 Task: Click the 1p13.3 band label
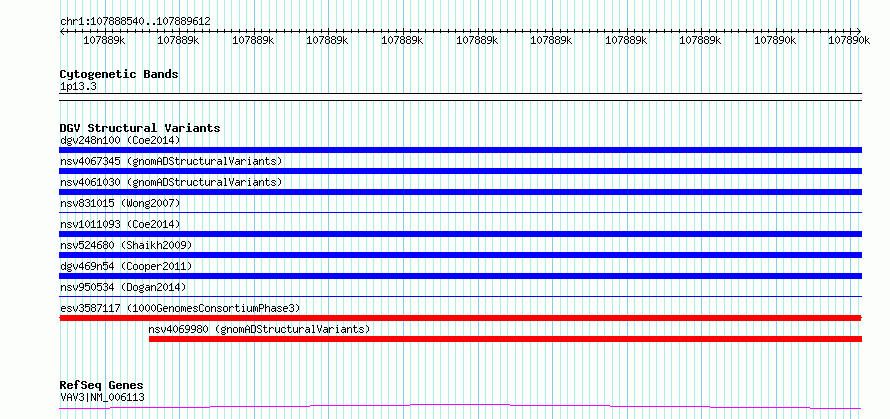[78, 87]
